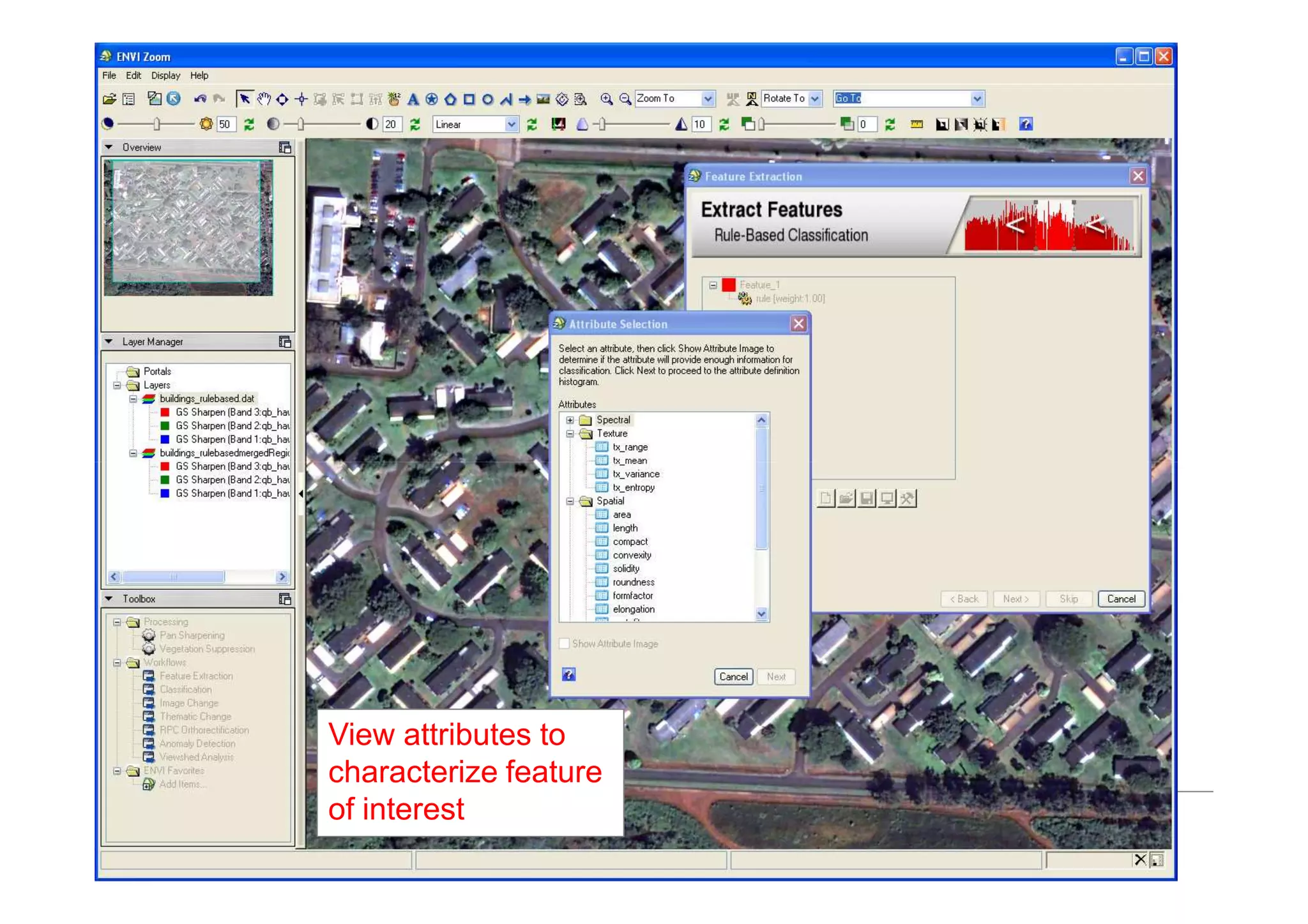Open the Rotate To dropdown

815,99
